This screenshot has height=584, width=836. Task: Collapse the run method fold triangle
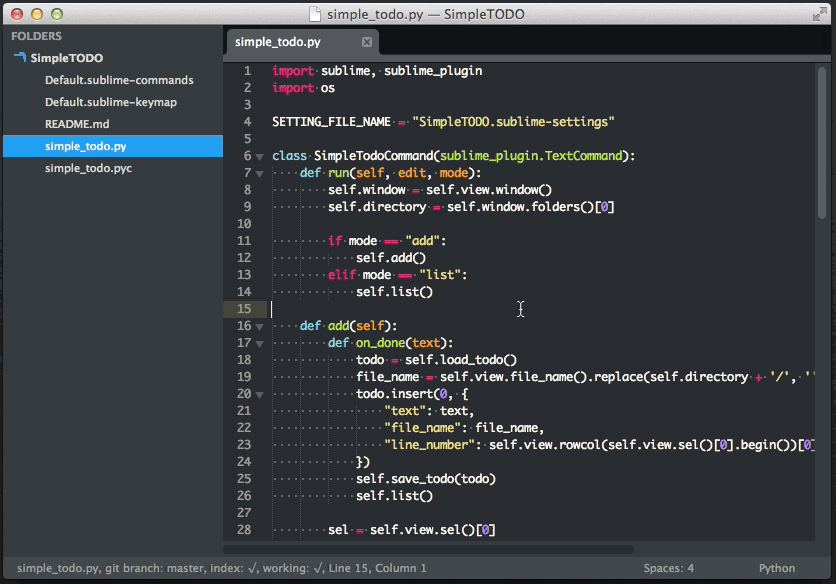[259, 173]
